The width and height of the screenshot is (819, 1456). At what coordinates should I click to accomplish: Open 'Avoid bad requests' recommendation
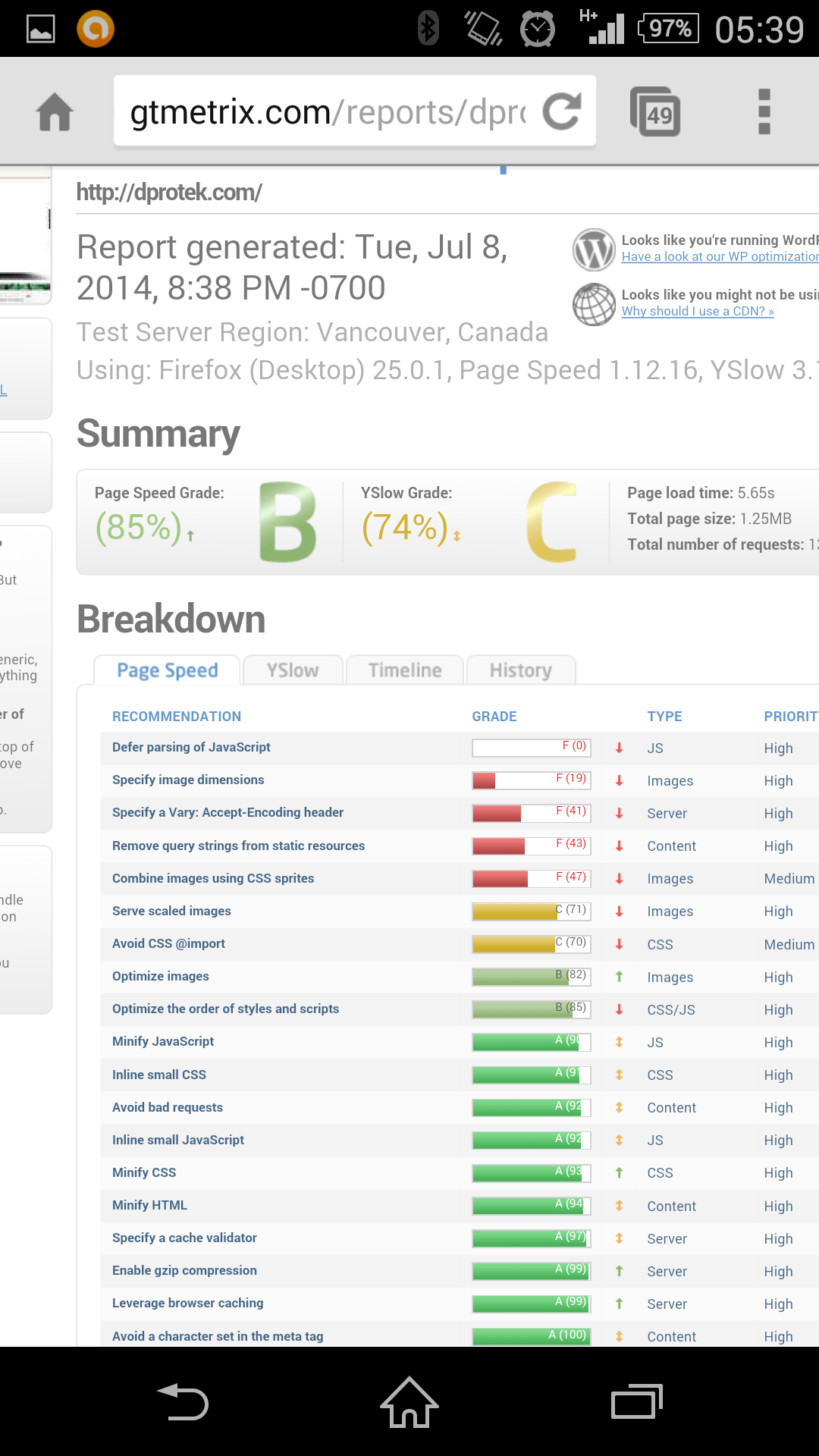[x=168, y=1107]
